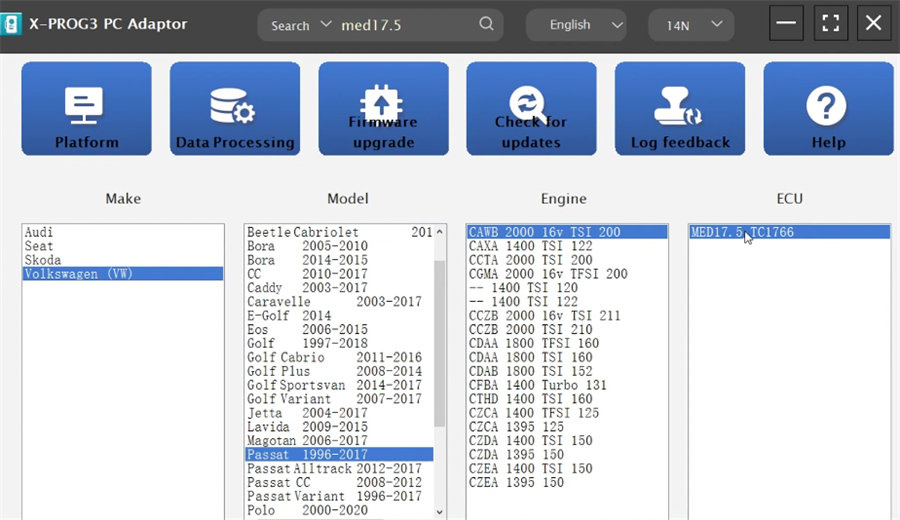Select Golf Variant 2007-2017 model
The height and width of the screenshot is (520, 900).
coord(339,399)
